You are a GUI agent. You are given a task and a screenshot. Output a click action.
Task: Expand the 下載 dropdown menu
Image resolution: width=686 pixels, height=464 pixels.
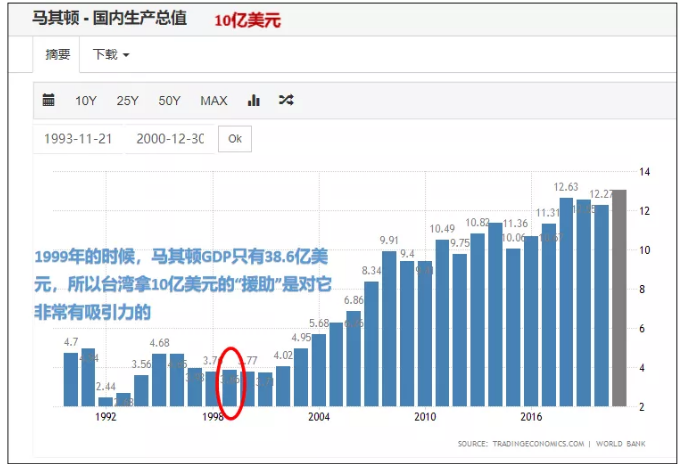111,54
